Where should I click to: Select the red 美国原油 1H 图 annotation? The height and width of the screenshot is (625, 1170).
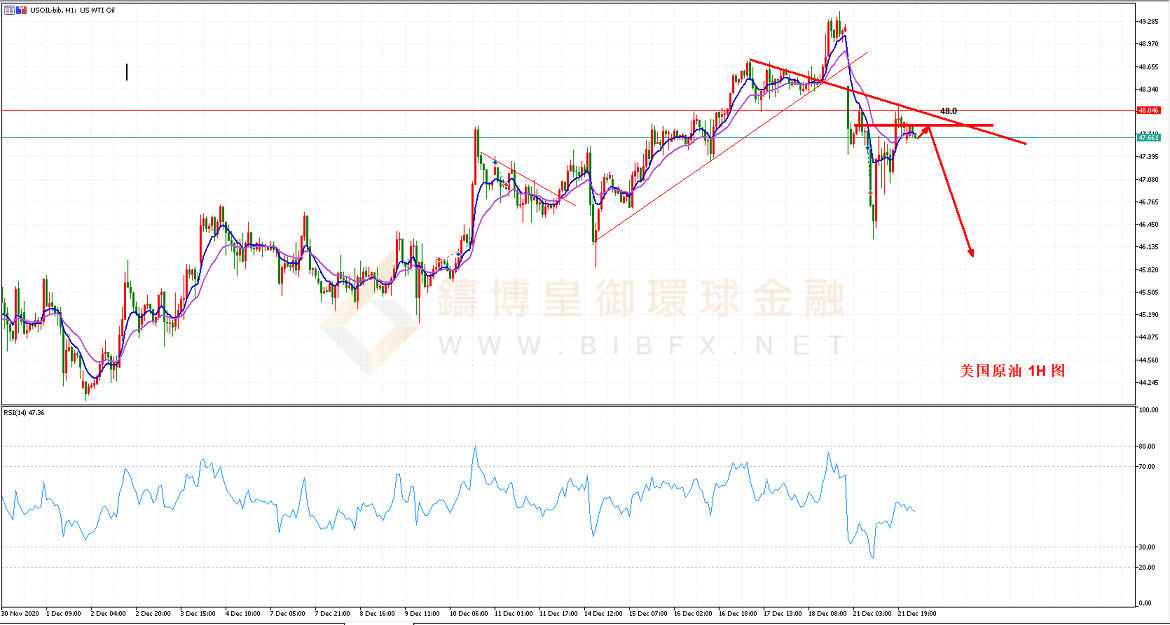pos(1012,370)
